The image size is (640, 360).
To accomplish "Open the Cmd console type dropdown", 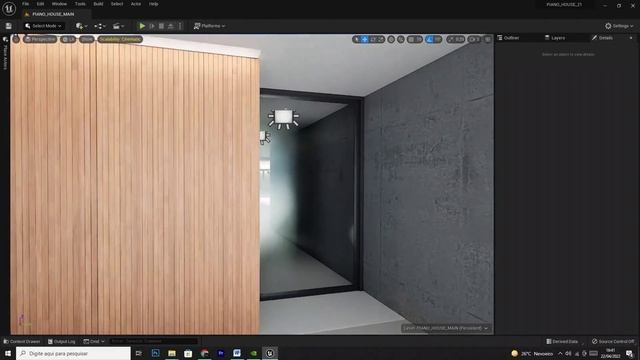I will 94,341.
